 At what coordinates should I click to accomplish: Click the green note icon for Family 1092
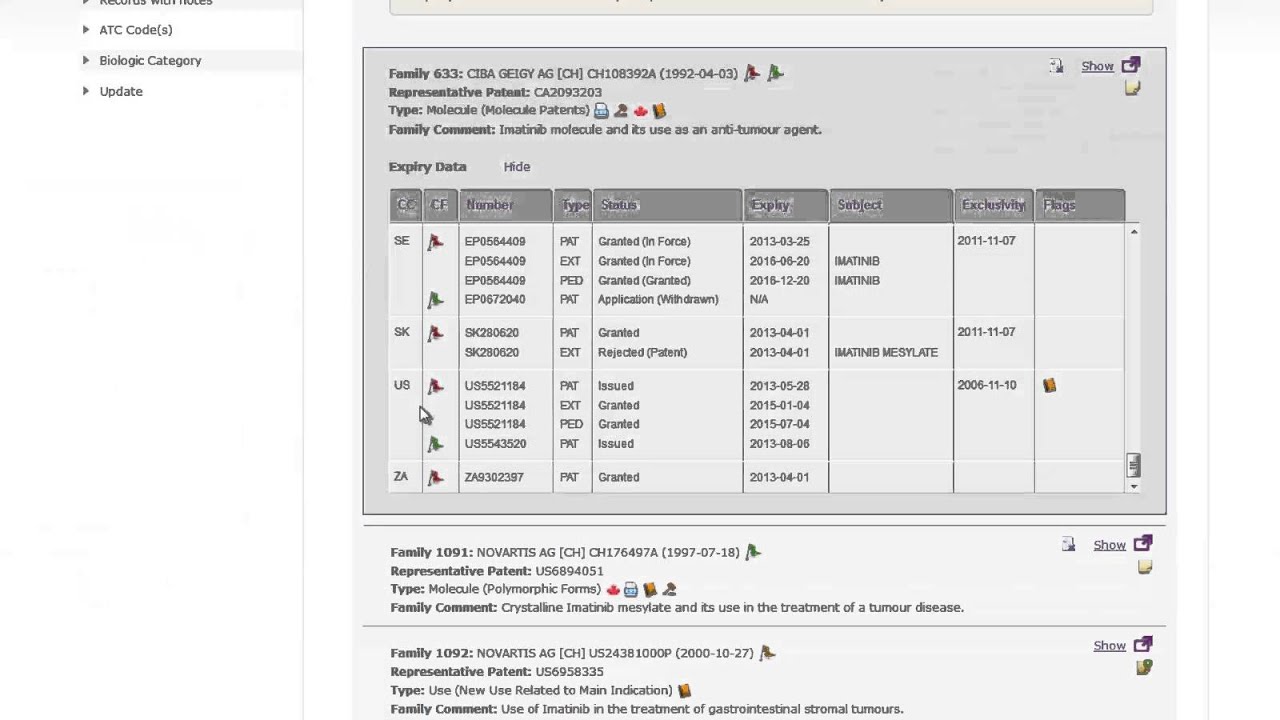coord(1144,667)
